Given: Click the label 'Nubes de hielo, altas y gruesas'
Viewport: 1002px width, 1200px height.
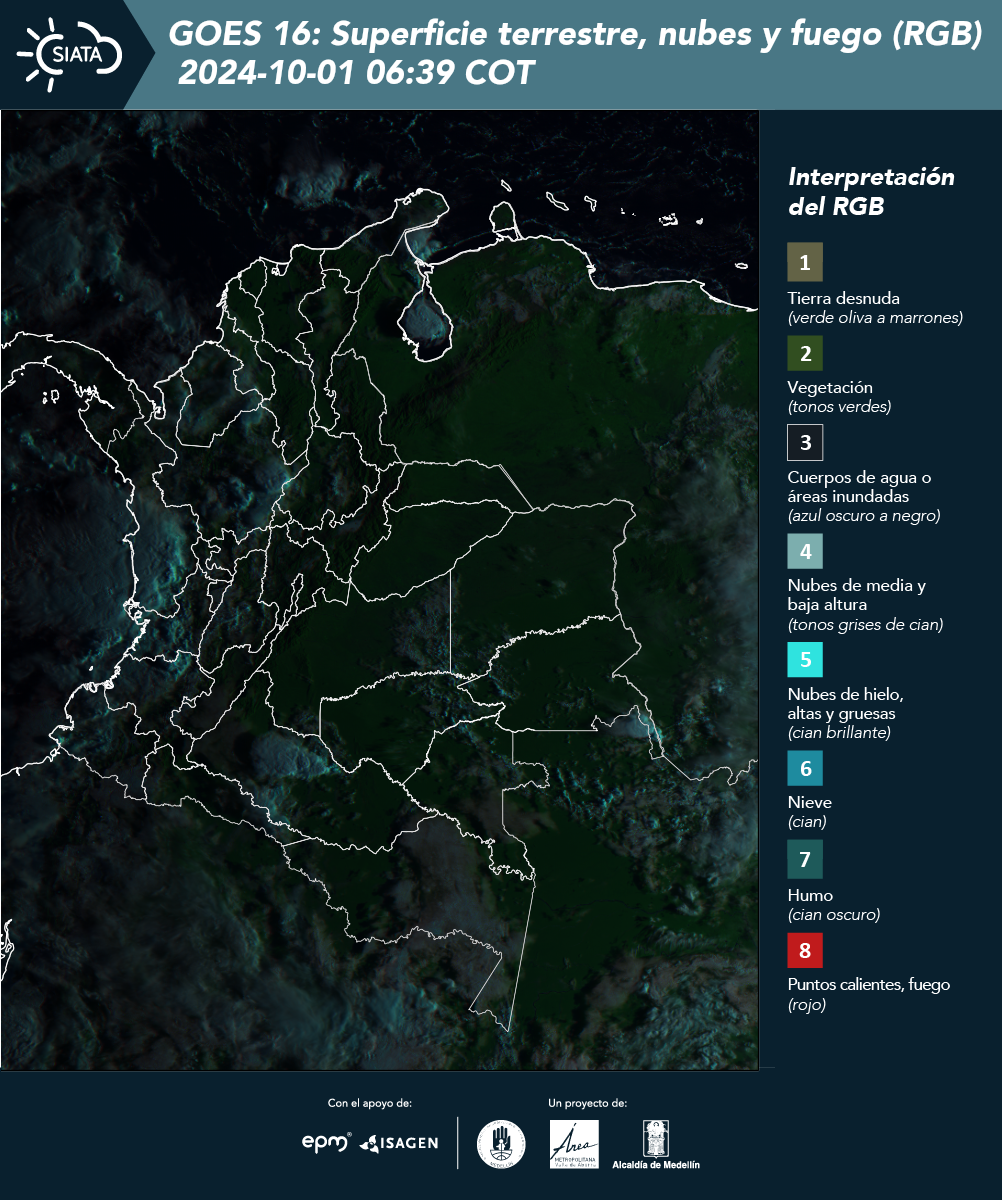Looking at the screenshot, I should pos(846,704).
